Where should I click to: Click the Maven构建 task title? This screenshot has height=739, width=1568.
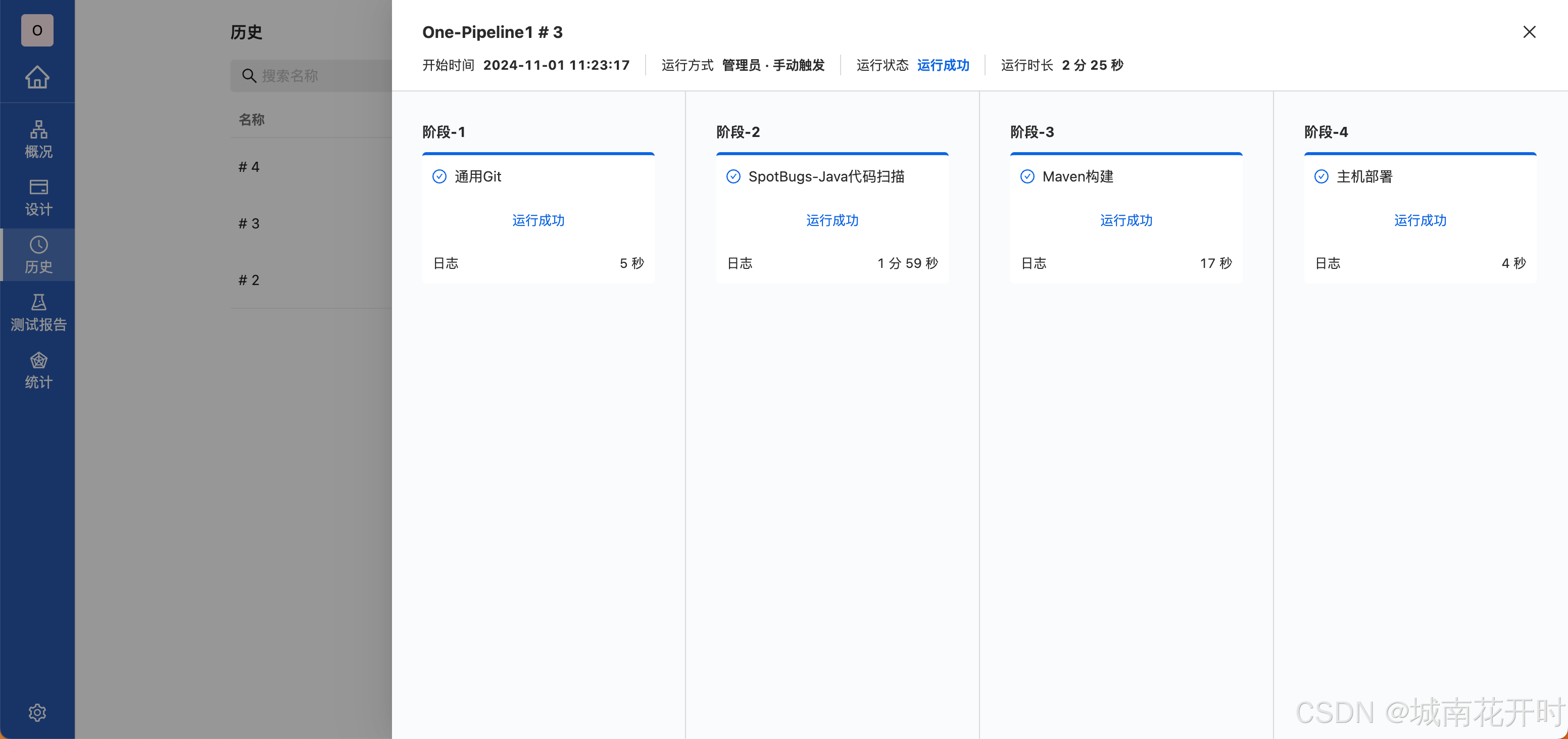pos(1077,177)
